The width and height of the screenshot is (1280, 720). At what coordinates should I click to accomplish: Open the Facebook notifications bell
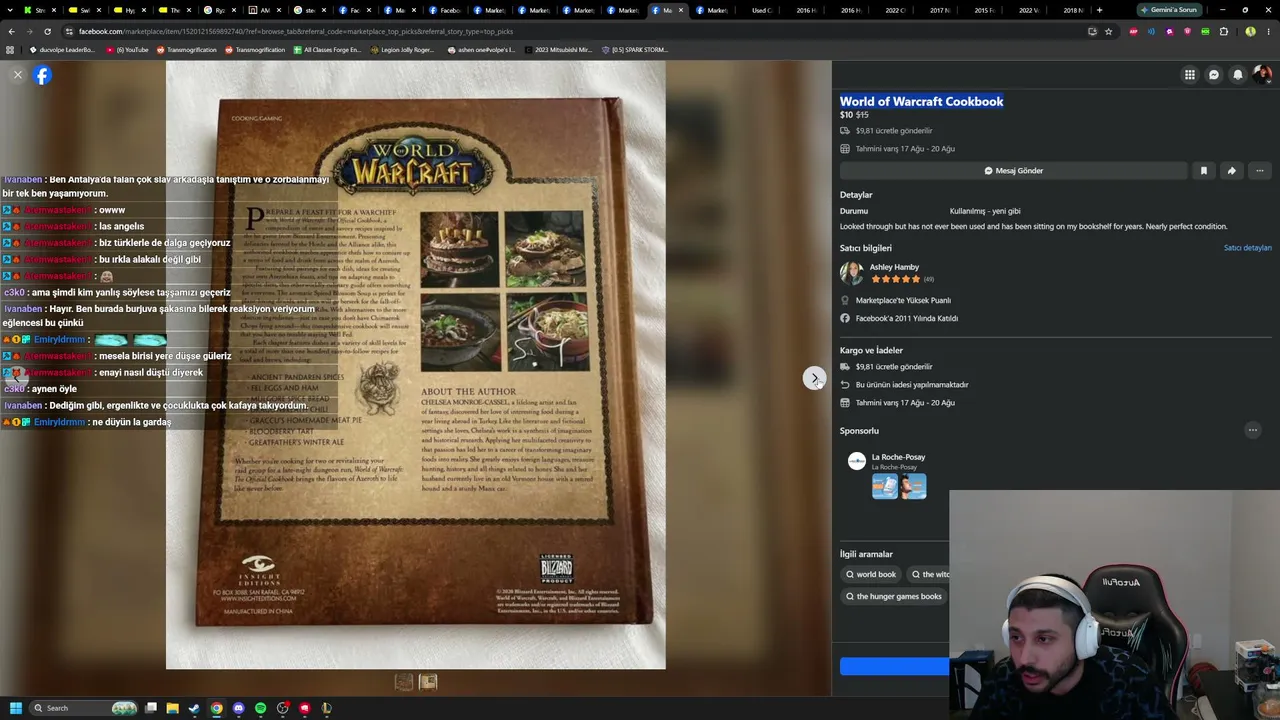(1238, 74)
